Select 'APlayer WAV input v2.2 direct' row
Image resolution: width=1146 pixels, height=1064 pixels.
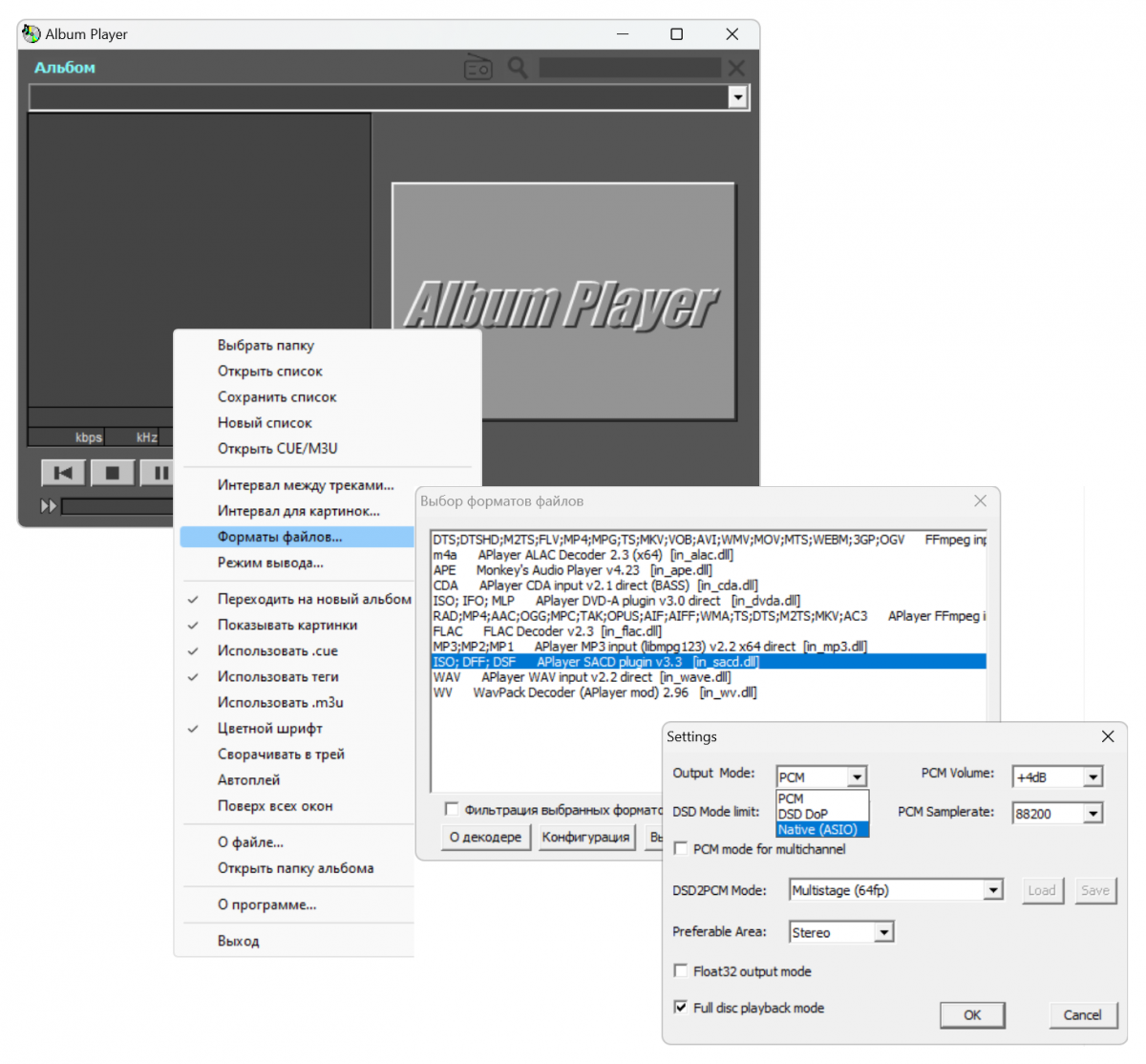(709, 677)
